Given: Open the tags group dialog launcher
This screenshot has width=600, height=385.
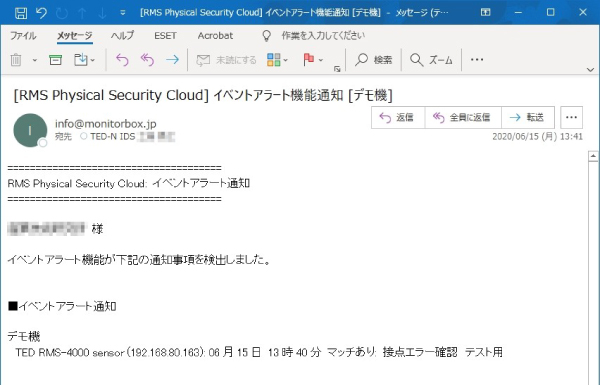Looking at the screenshot, I should click(x=337, y=69).
